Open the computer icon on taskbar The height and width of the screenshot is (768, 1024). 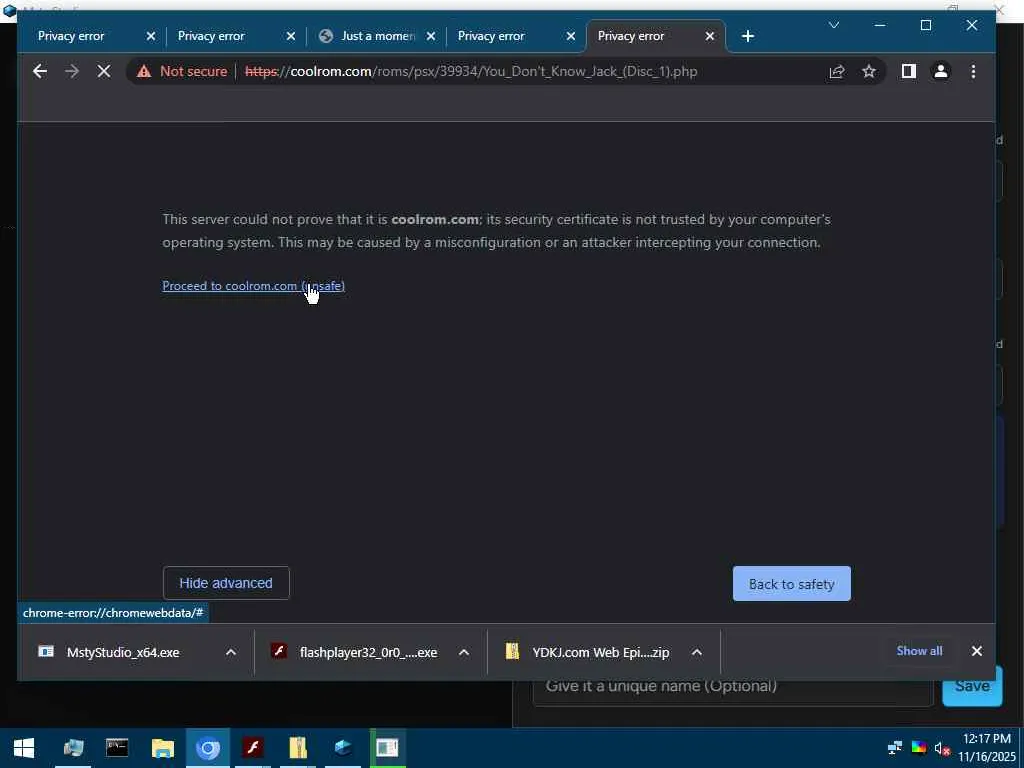pyautogui.click(x=73, y=748)
